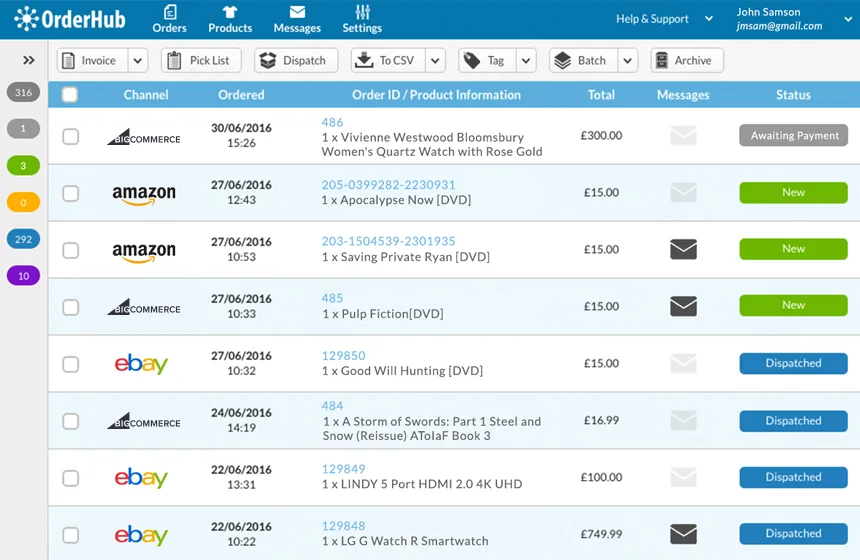The image size is (860, 560).
Task: Click eBay logo on LG G Watch row
Action: tap(141, 535)
